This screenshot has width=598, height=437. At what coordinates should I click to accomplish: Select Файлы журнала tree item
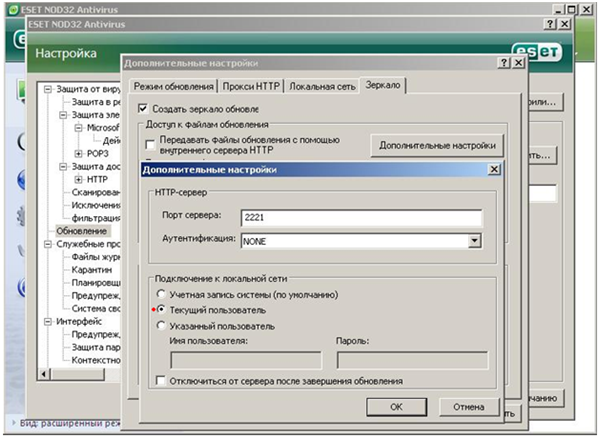(96, 257)
